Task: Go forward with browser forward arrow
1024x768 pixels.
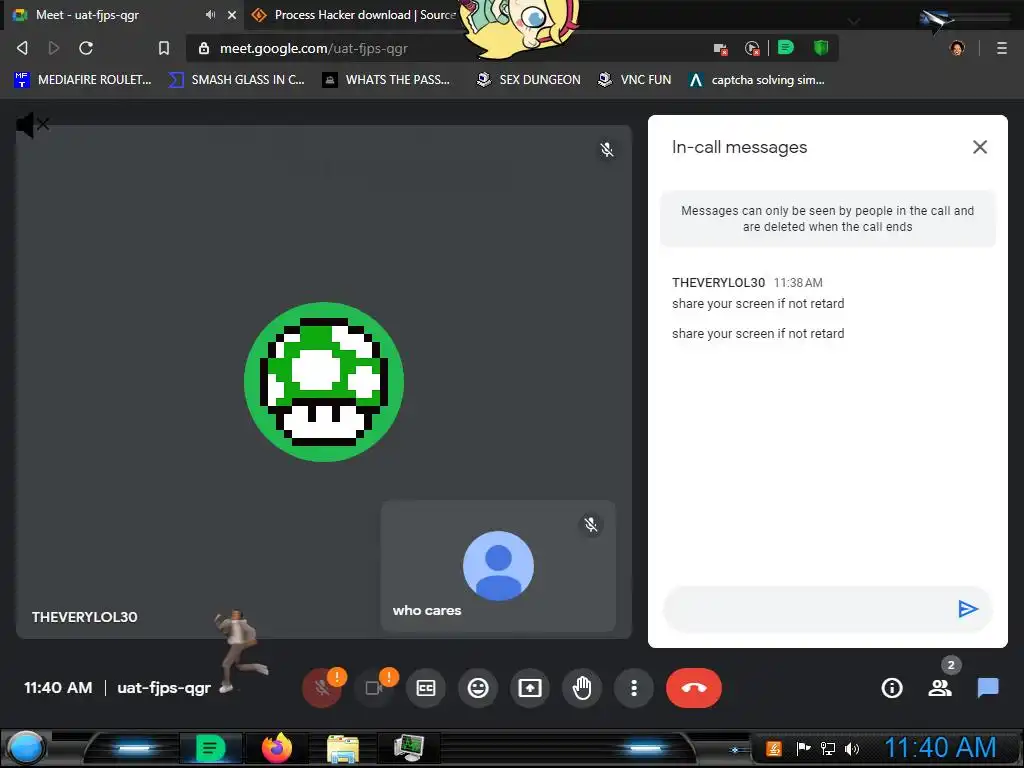Action: [54, 48]
